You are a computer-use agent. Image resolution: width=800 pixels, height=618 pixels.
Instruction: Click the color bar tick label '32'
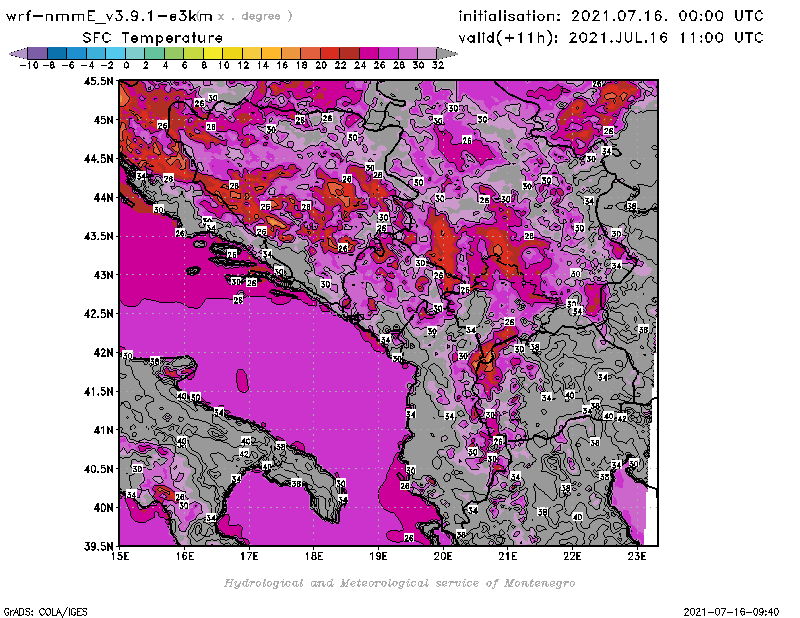click(438, 65)
